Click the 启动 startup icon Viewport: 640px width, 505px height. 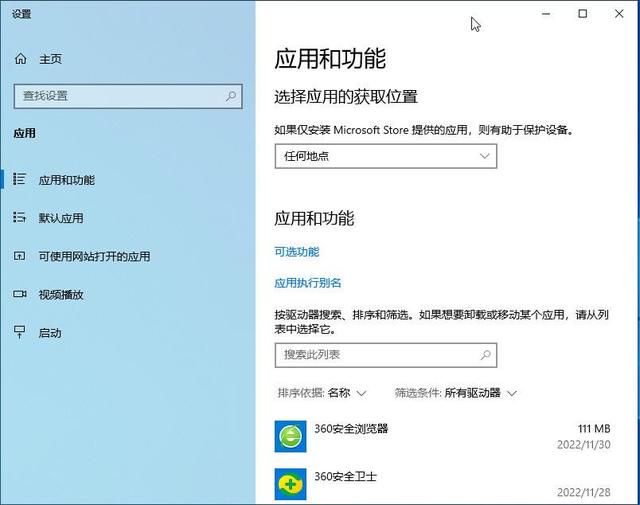point(19,332)
